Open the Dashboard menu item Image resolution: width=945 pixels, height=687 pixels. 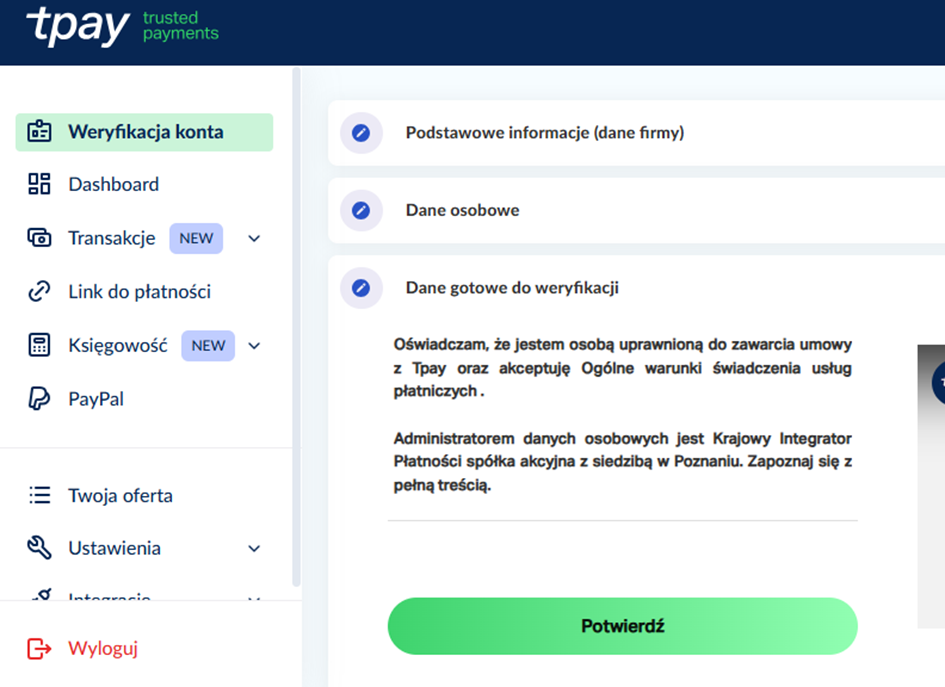[113, 184]
